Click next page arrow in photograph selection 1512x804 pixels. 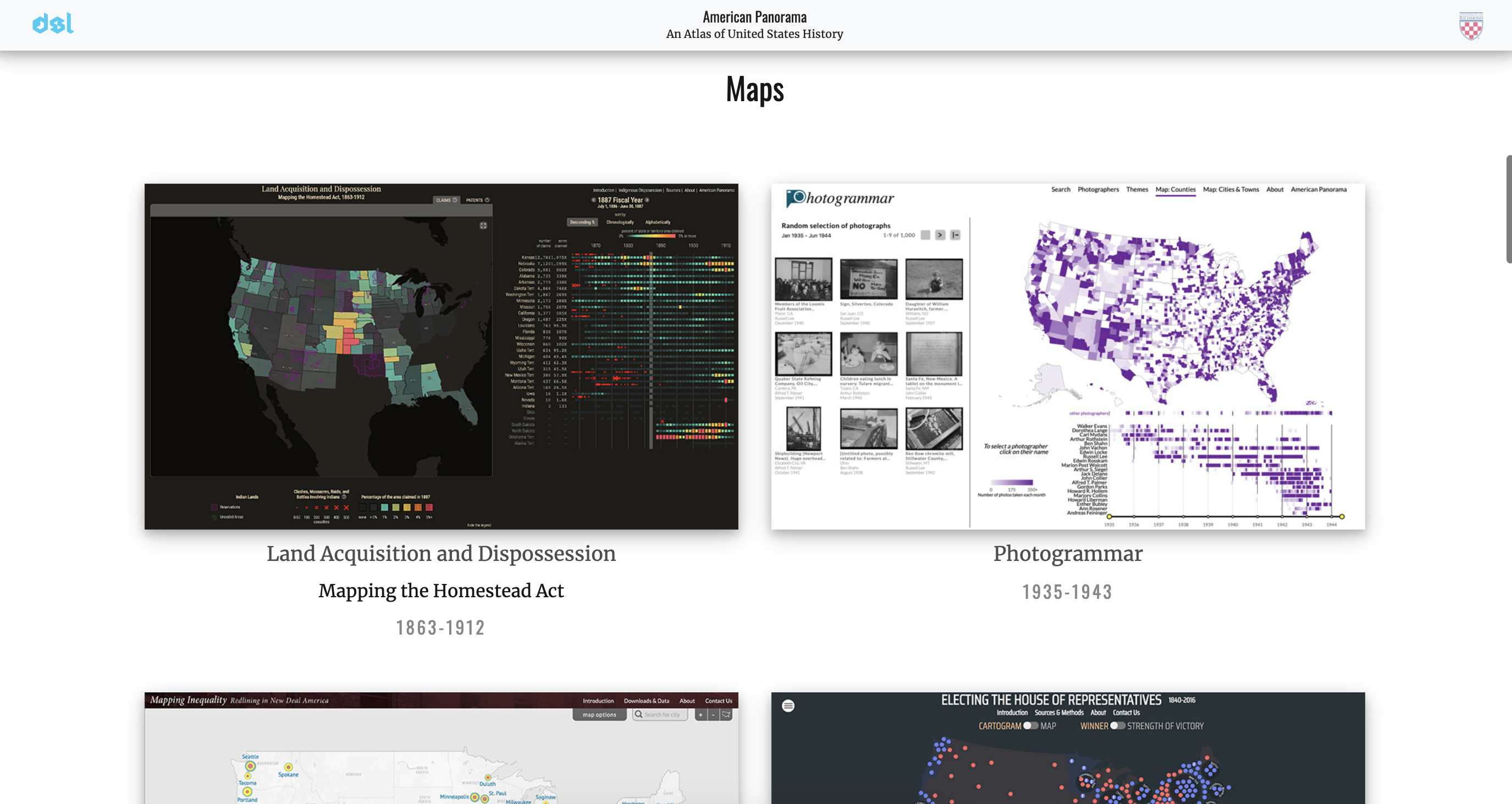pos(940,235)
